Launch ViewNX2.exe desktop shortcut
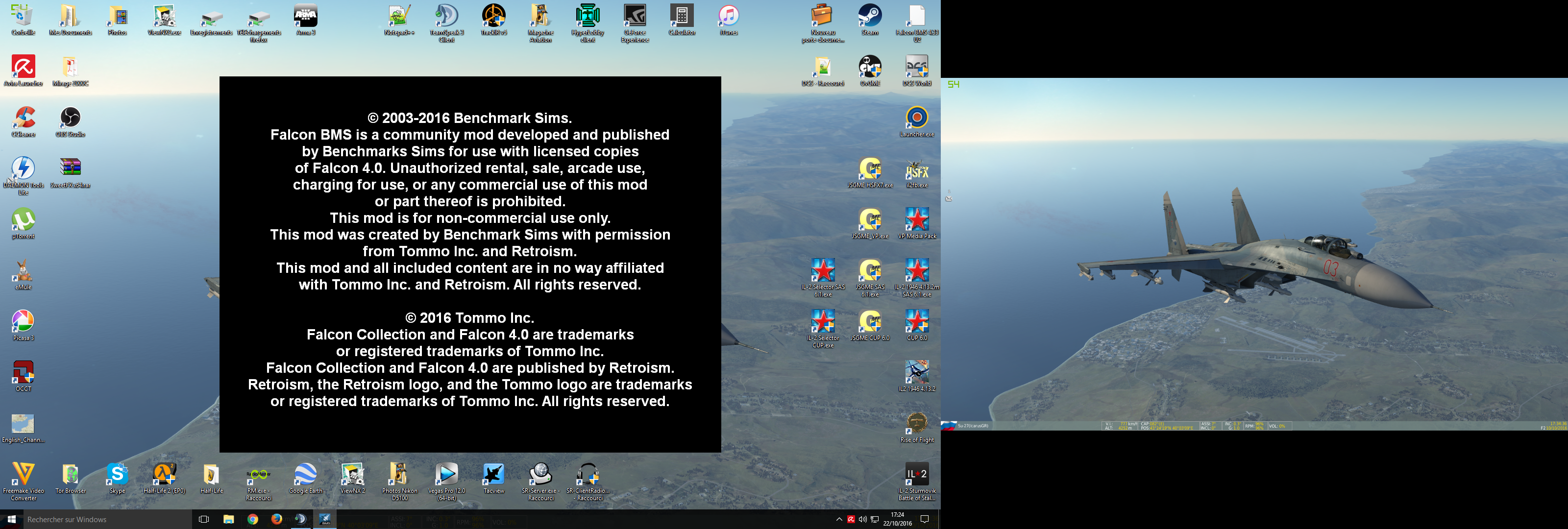The width and height of the screenshot is (1568, 529). 164,20
